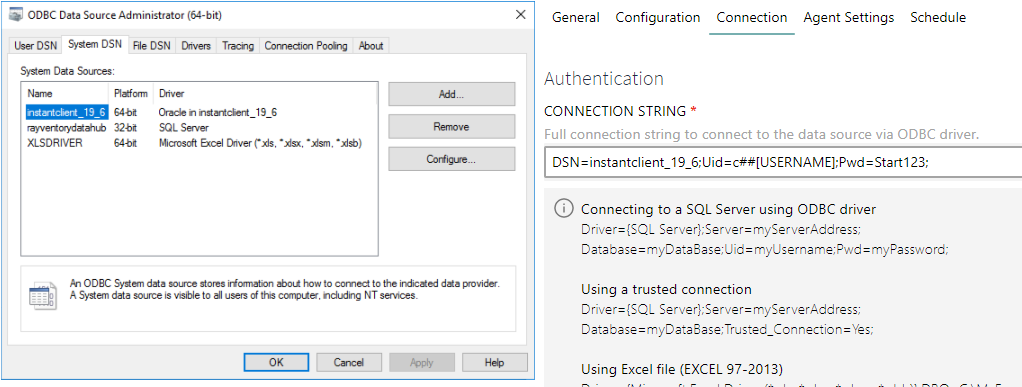Open the Schedule tab

(938, 18)
